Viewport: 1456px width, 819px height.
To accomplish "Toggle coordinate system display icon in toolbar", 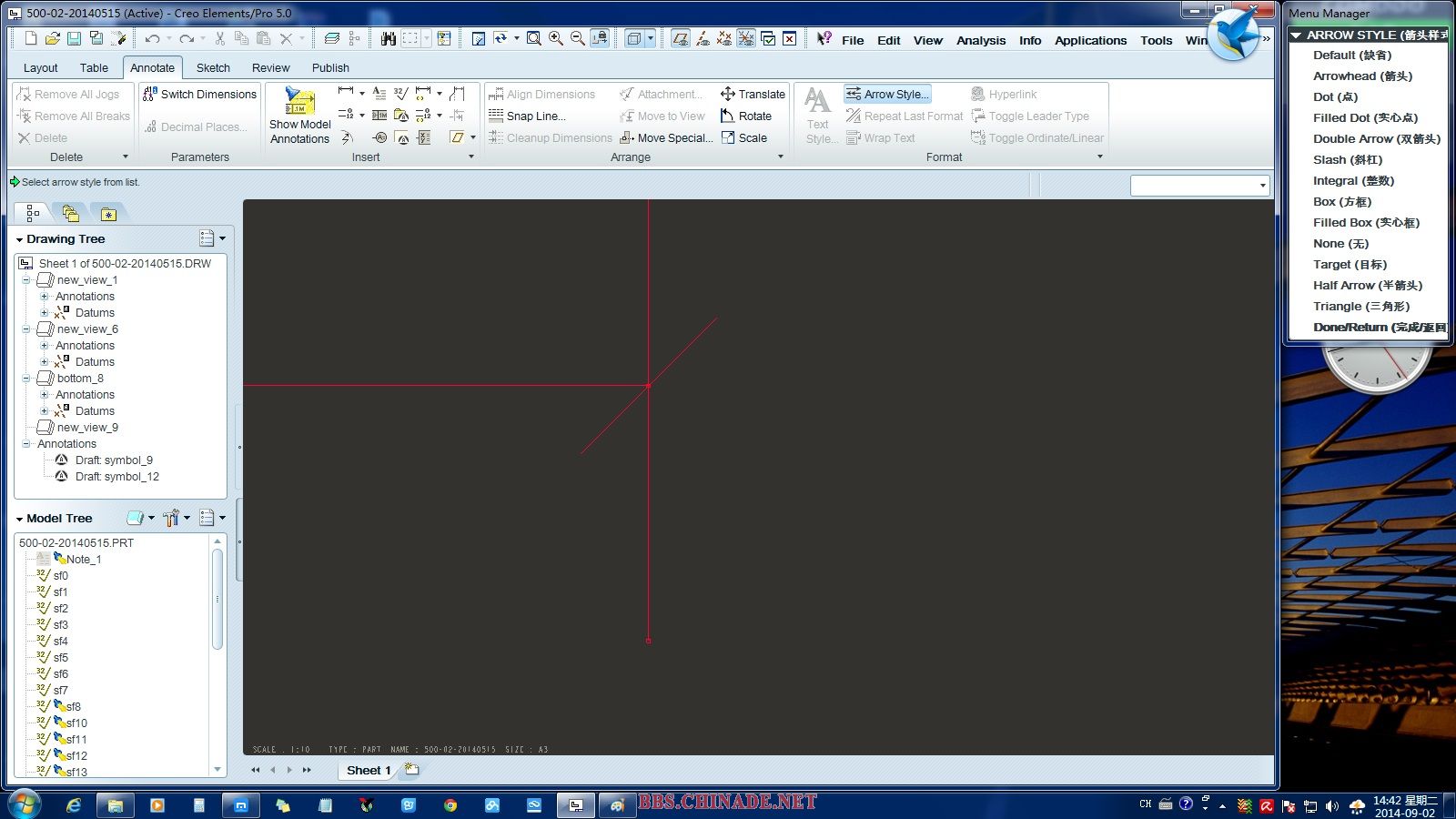I will 745,38.
